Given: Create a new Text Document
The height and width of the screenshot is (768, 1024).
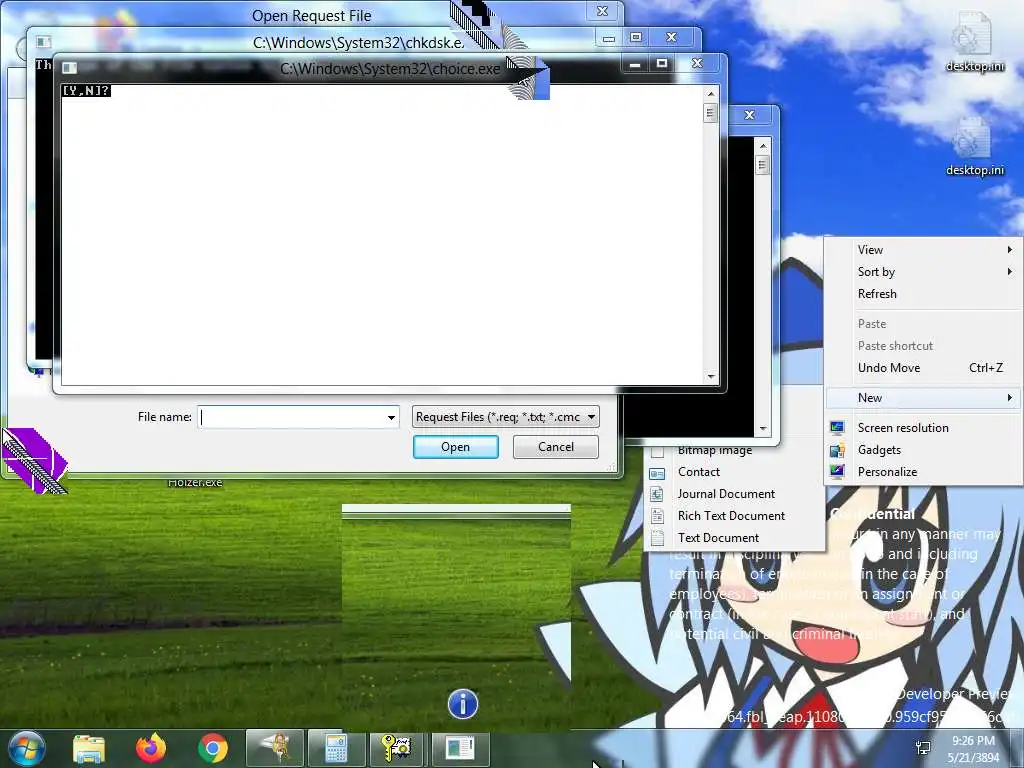Looking at the screenshot, I should pyautogui.click(x=734, y=538).
